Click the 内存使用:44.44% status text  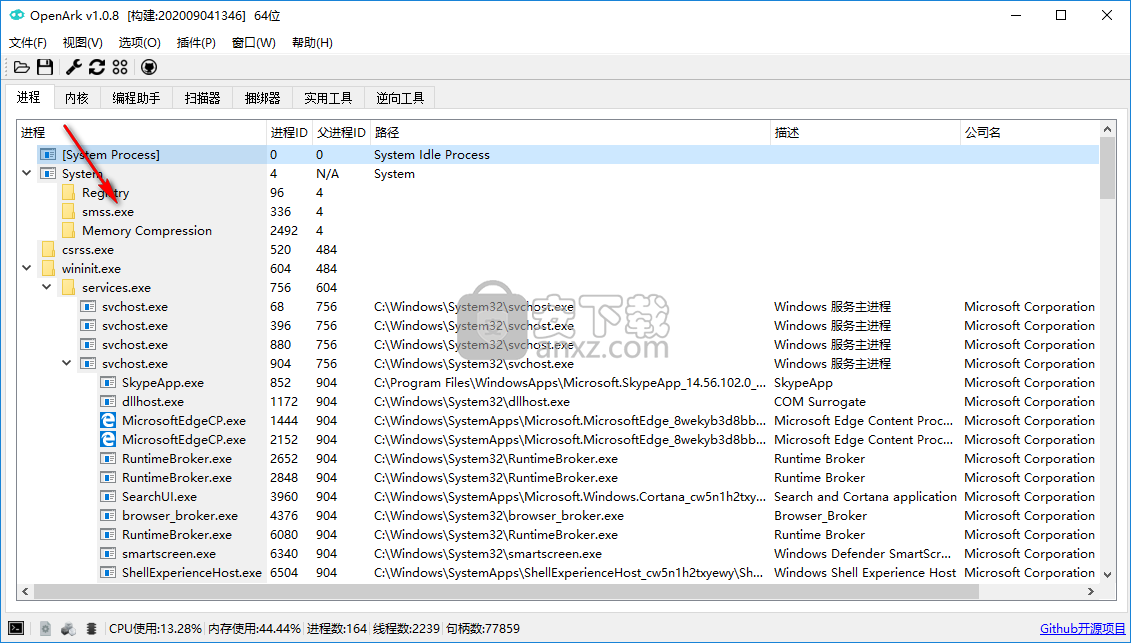pos(254,629)
